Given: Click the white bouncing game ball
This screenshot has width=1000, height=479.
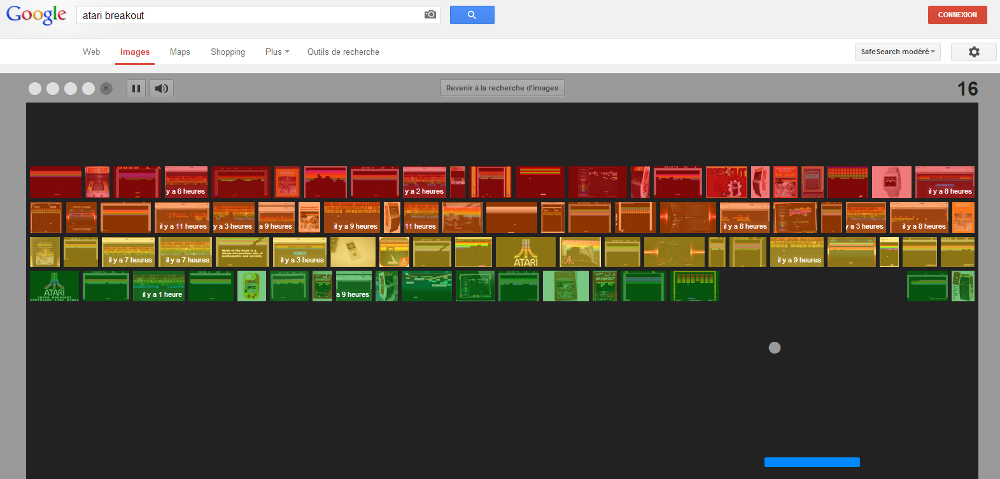Looking at the screenshot, I should pos(774,348).
